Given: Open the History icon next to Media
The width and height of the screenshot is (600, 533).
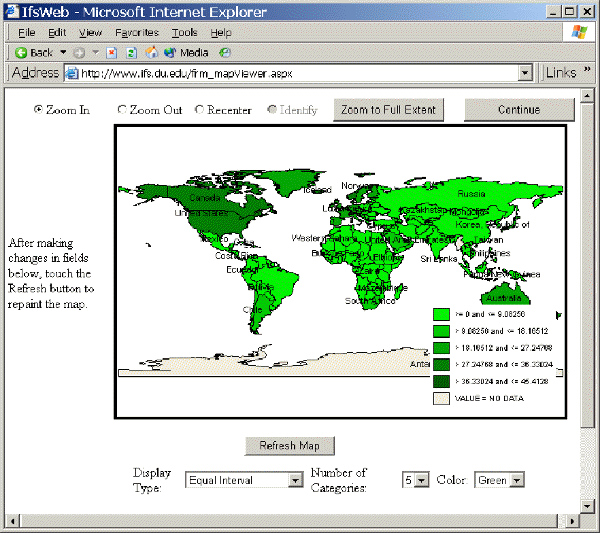Looking at the screenshot, I should 225,52.
